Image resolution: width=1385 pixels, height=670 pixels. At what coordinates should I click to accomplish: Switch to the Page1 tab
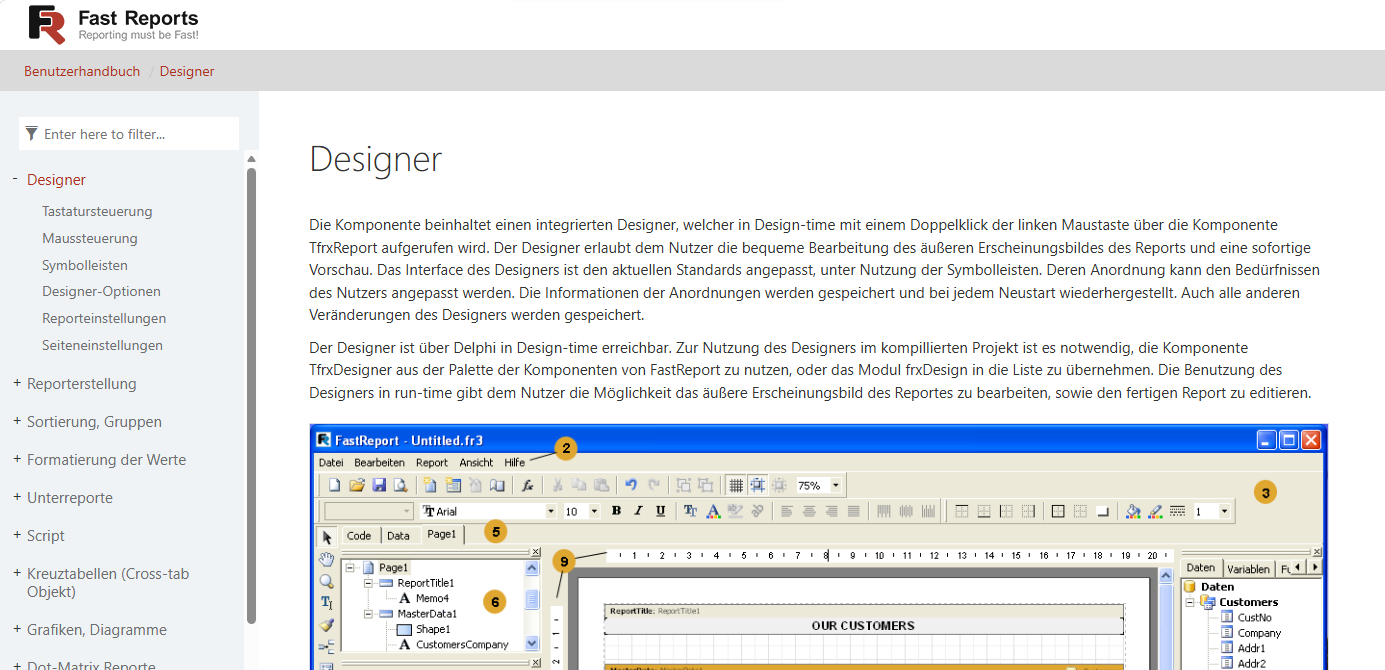tap(441, 535)
